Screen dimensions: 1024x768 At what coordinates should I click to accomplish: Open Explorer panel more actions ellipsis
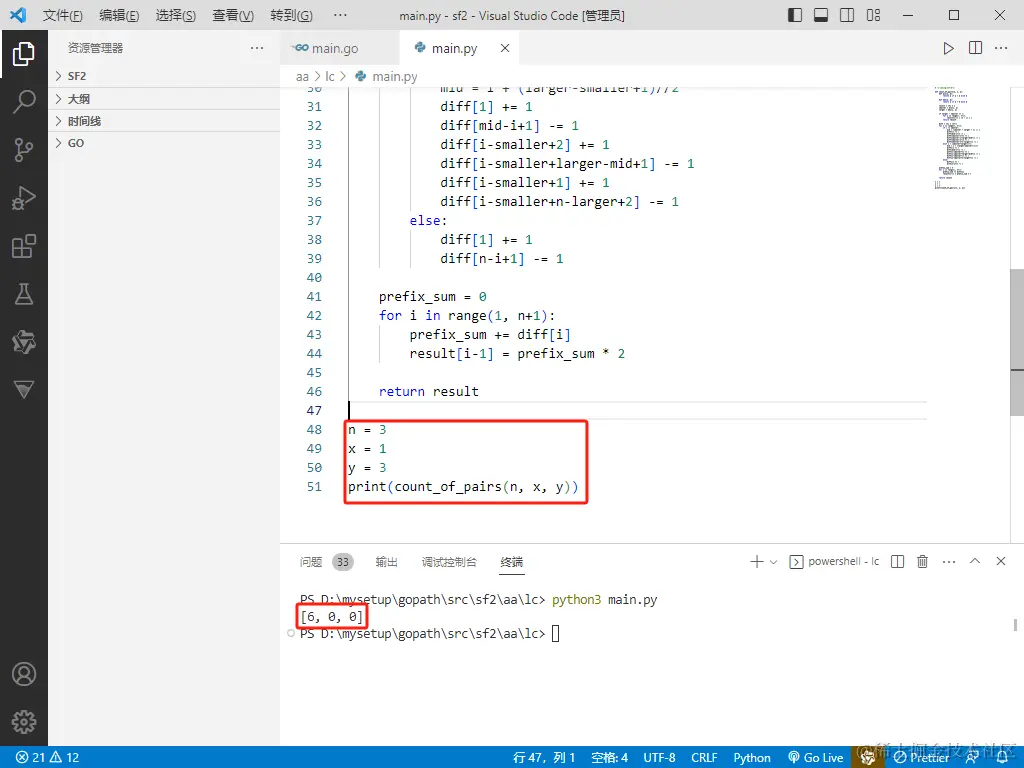pyautogui.click(x=257, y=48)
